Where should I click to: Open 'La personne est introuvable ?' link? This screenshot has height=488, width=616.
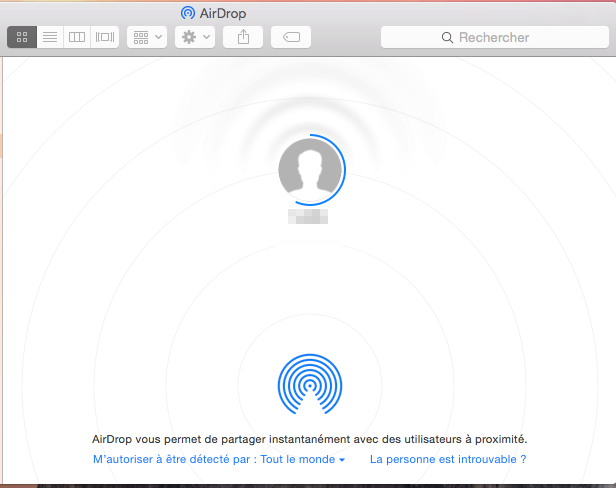[x=448, y=459]
